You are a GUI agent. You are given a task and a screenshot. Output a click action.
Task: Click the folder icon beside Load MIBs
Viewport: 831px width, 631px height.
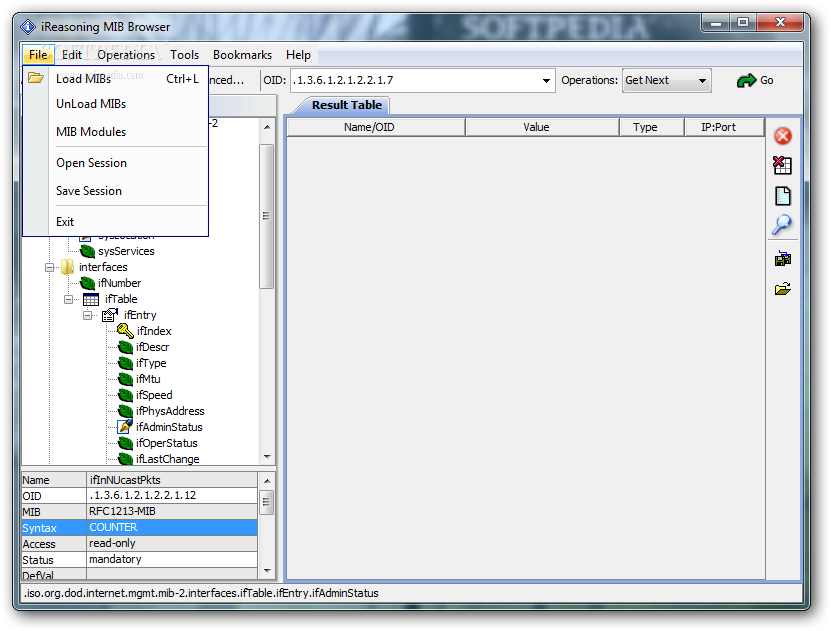(36, 78)
